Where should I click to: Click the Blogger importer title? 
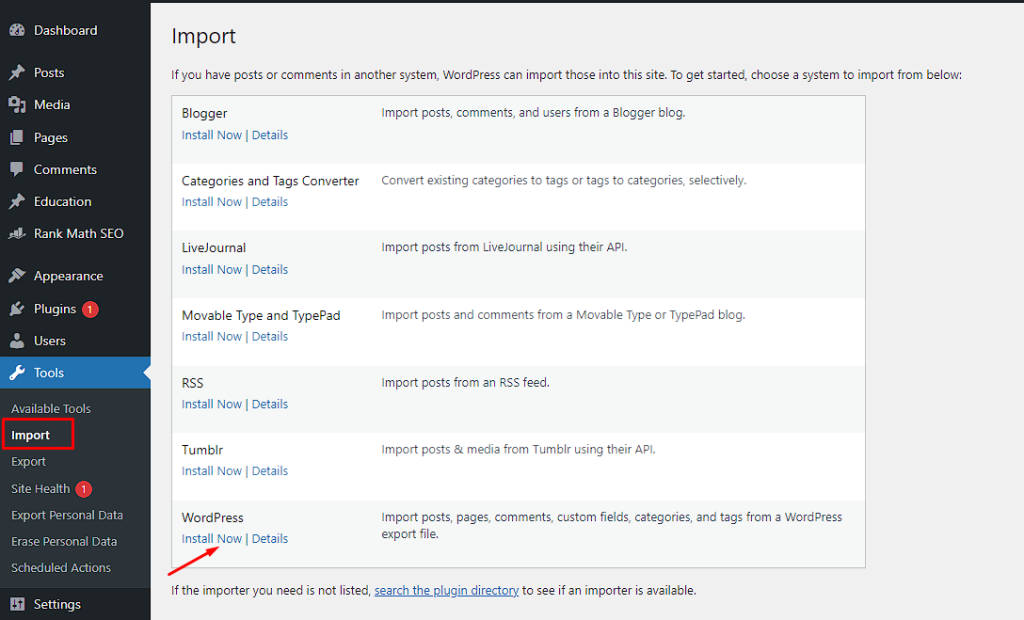click(204, 113)
